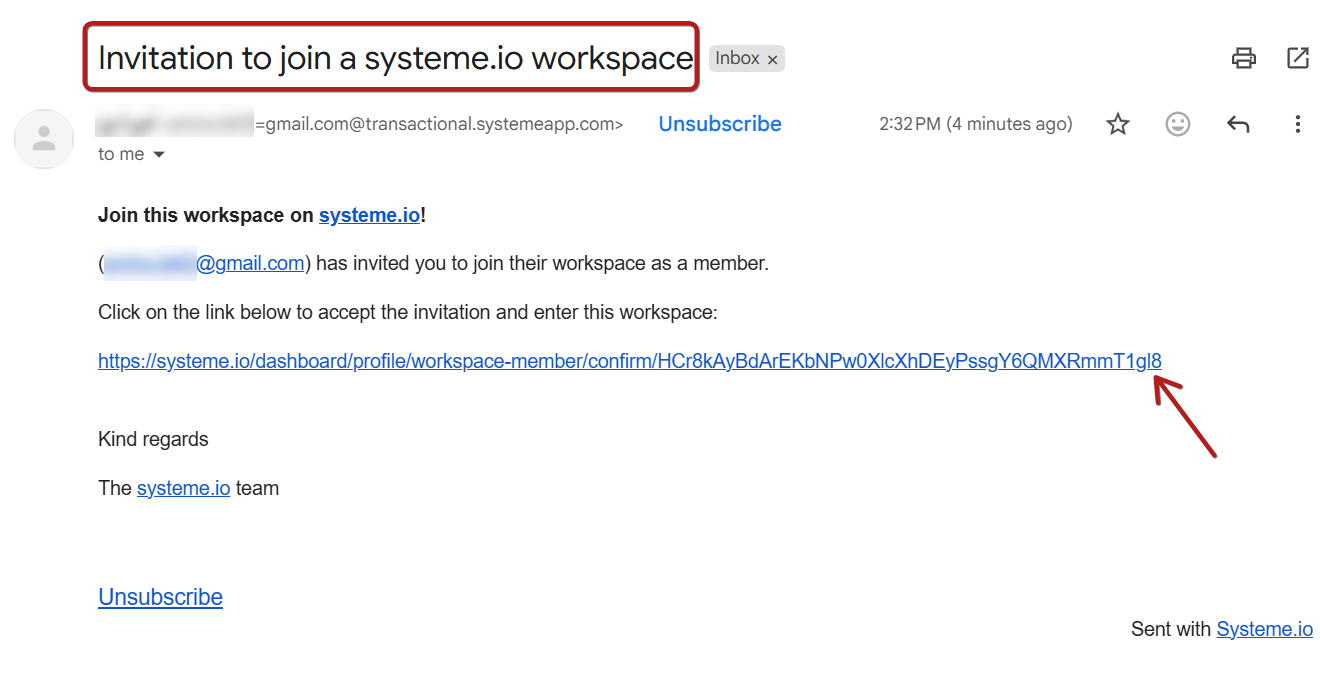The image size is (1320, 673).
Task: Reply using the arrow icon
Action: [1238, 124]
